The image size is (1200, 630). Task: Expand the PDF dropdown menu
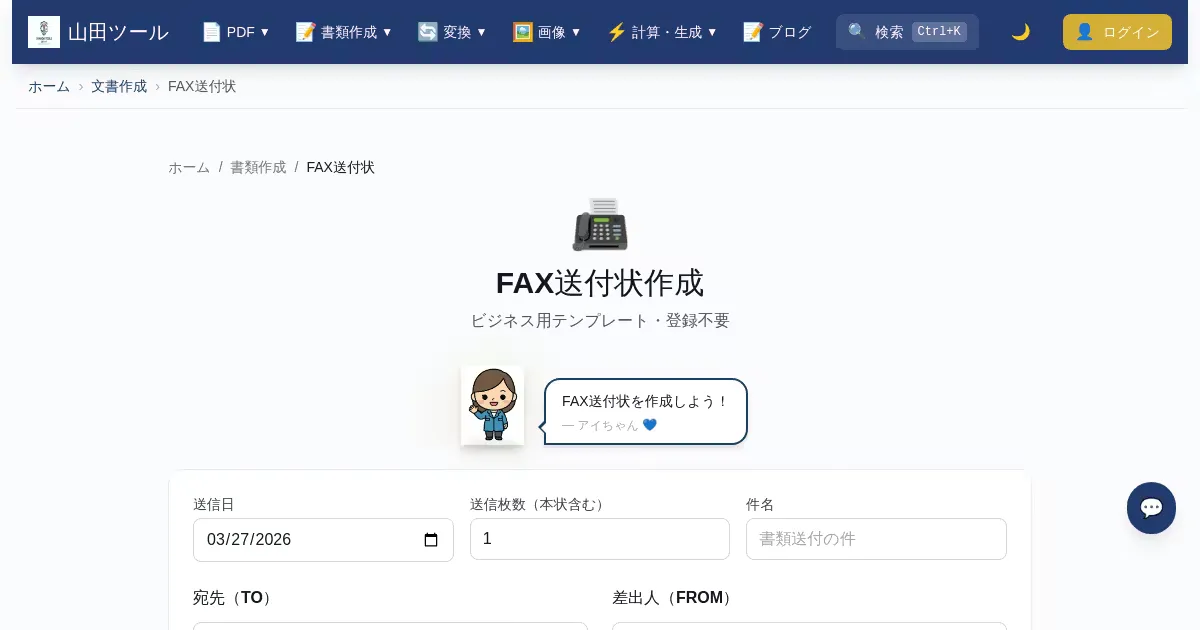click(x=236, y=32)
